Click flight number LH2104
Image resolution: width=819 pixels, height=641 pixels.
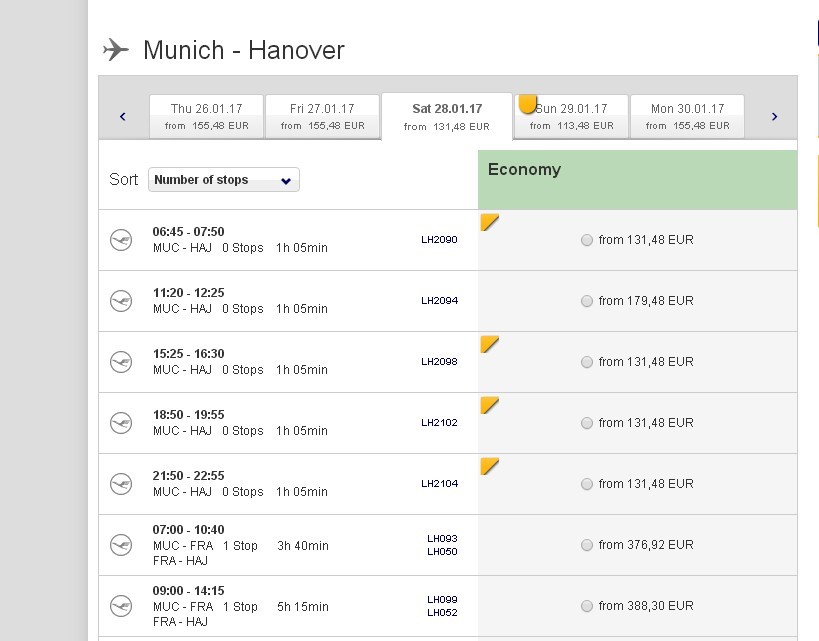pos(439,484)
